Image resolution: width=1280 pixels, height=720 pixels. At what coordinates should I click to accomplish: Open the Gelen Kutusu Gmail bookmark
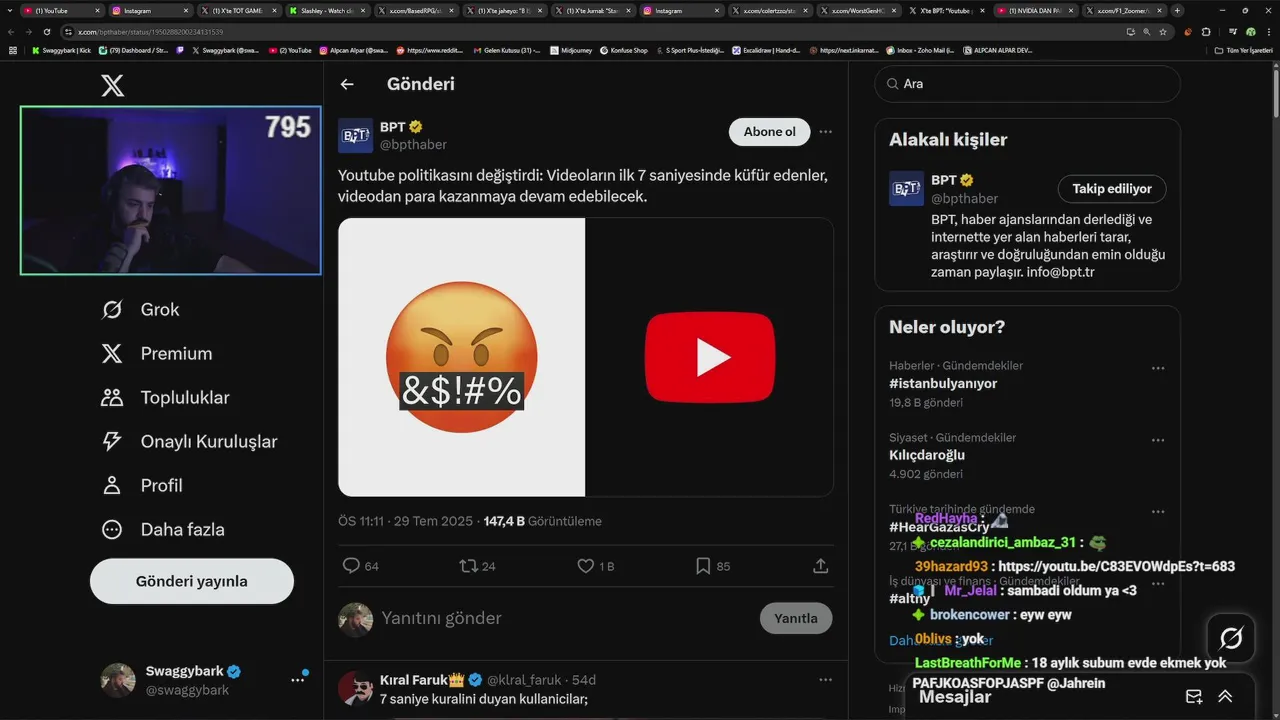tap(506, 50)
